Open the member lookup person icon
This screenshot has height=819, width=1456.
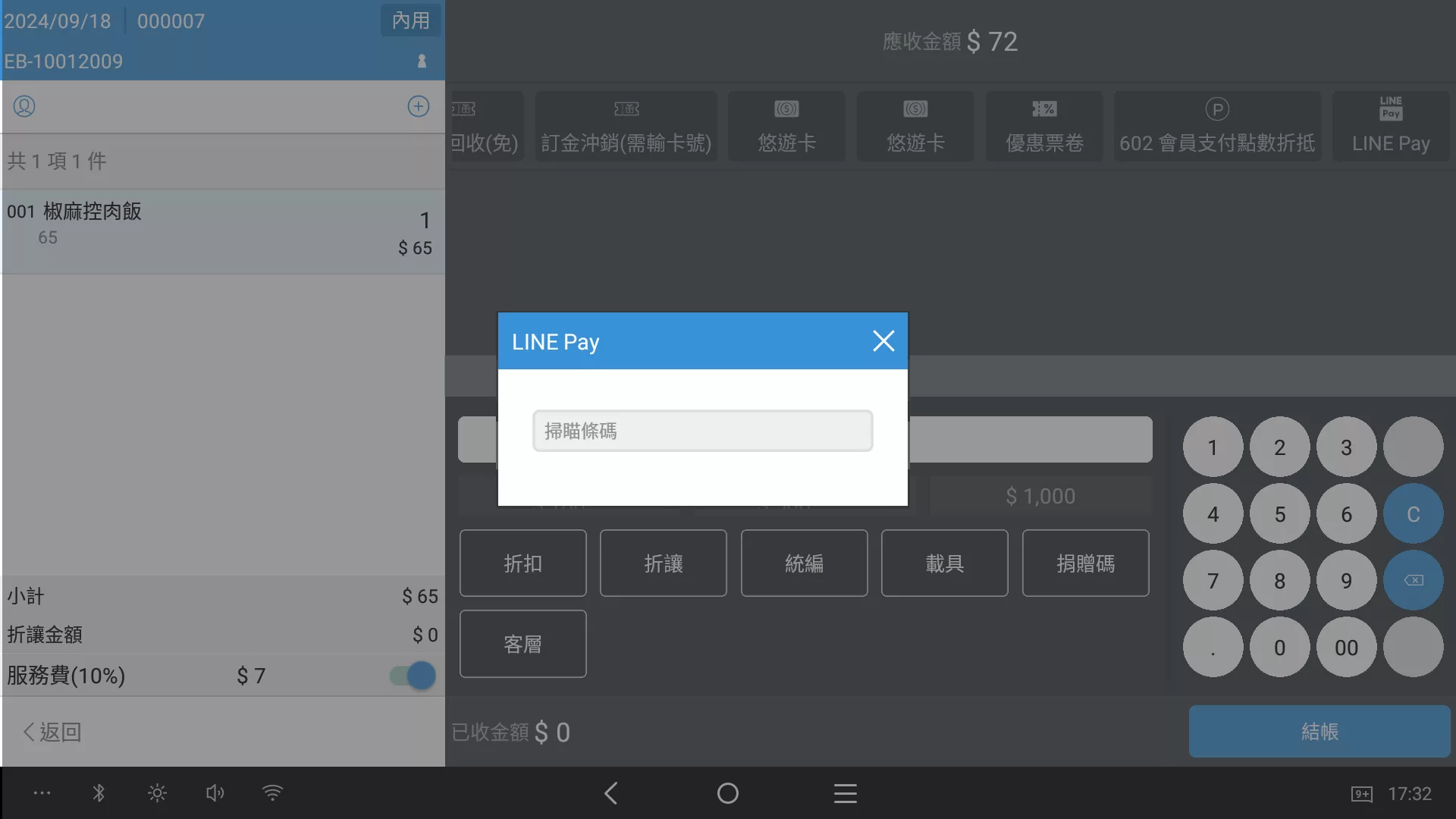(24, 106)
